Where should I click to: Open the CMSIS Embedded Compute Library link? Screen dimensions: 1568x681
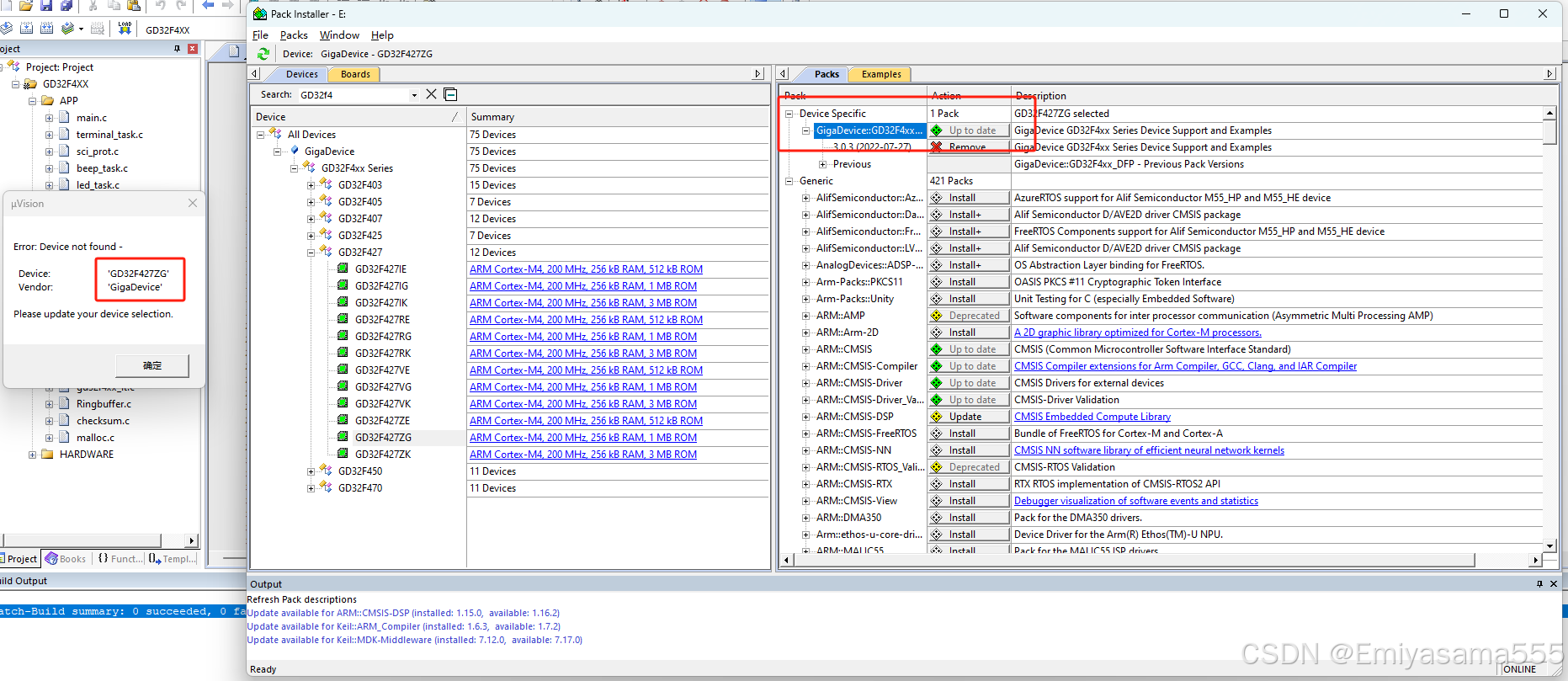pos(1092,416)
